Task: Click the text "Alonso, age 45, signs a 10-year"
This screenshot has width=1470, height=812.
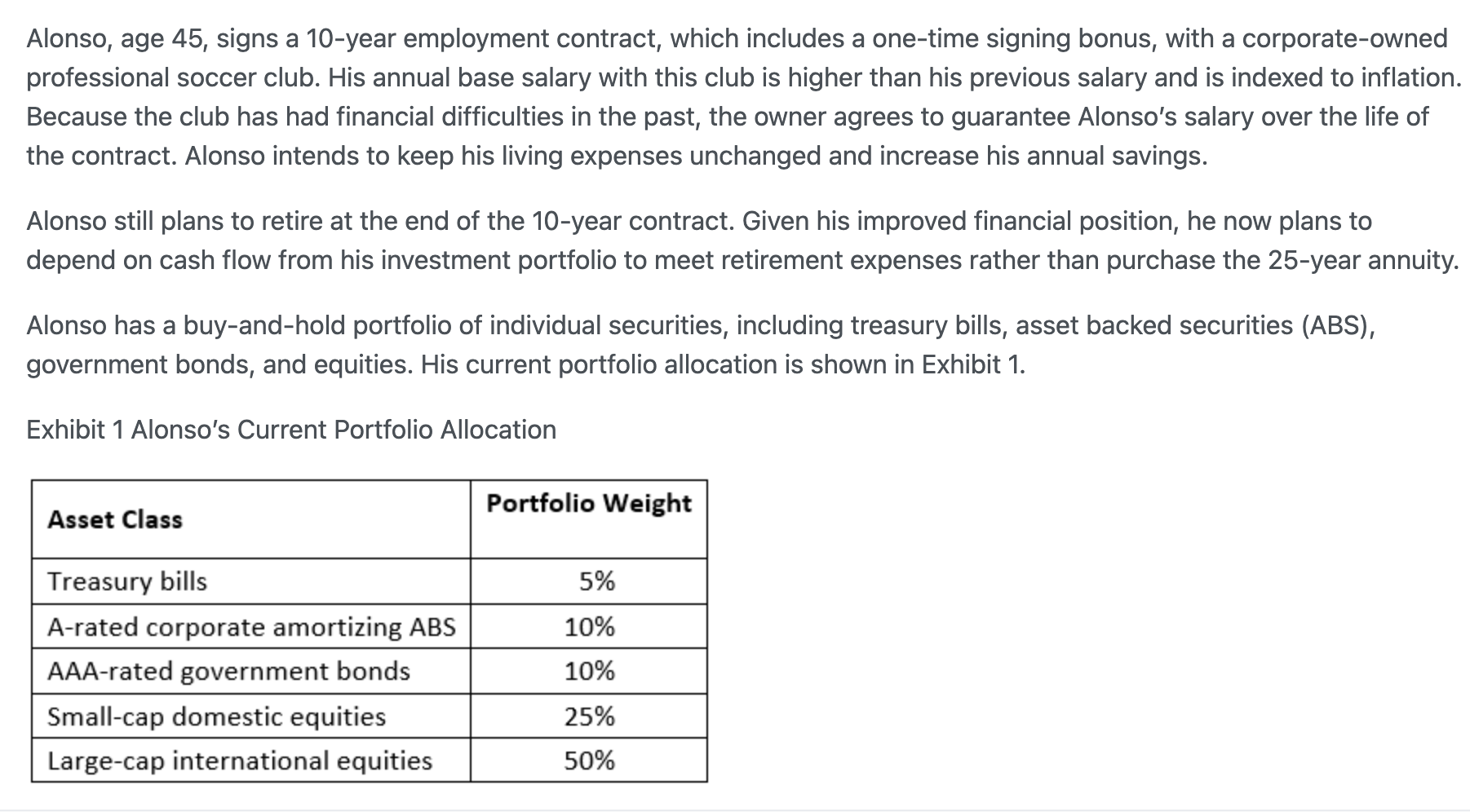Action: [210, 38]
